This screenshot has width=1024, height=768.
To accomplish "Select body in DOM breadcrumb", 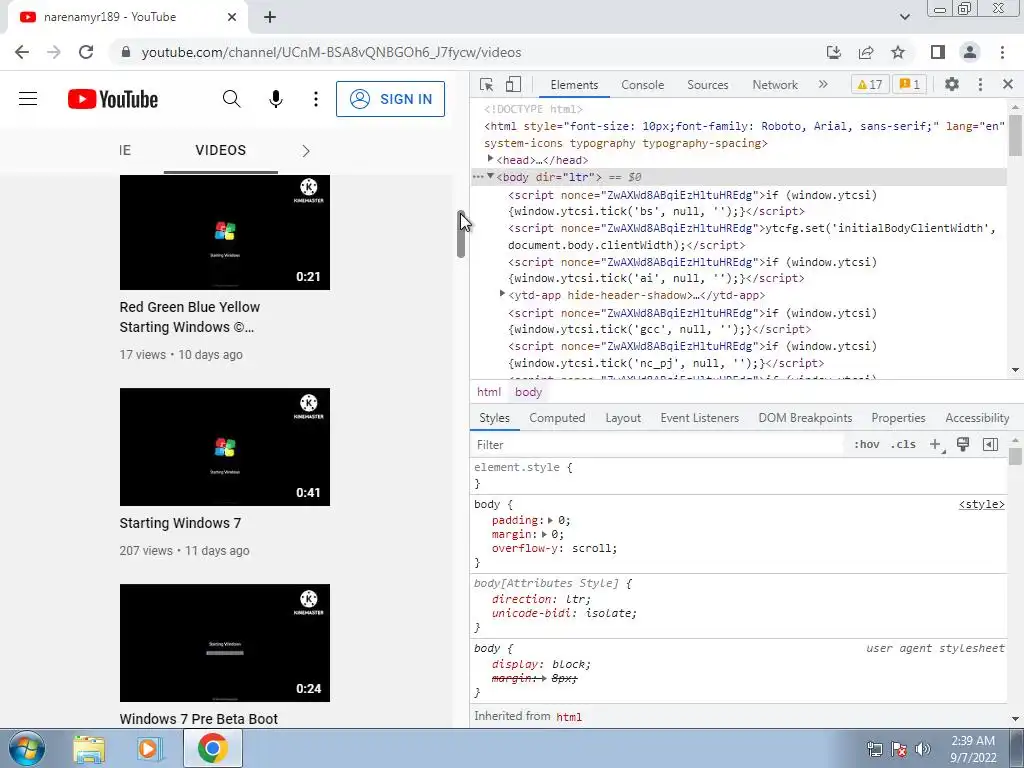I will coord(528,392).
